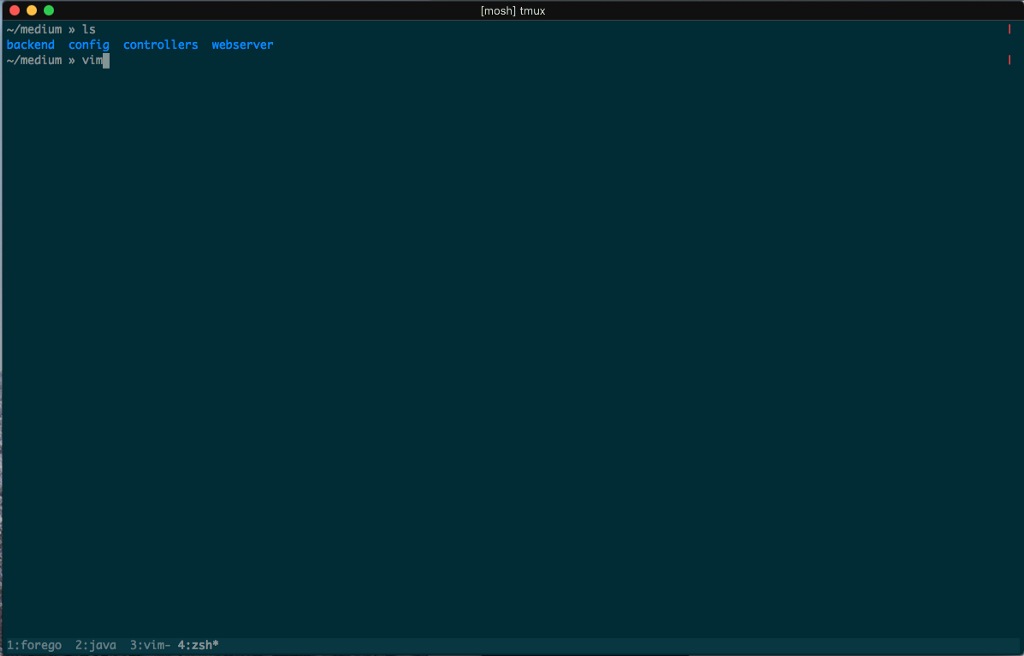Close the terminal window with red button
This screenshot has height=656, width=1024.
pyautogui.click(x=14, y=10)
